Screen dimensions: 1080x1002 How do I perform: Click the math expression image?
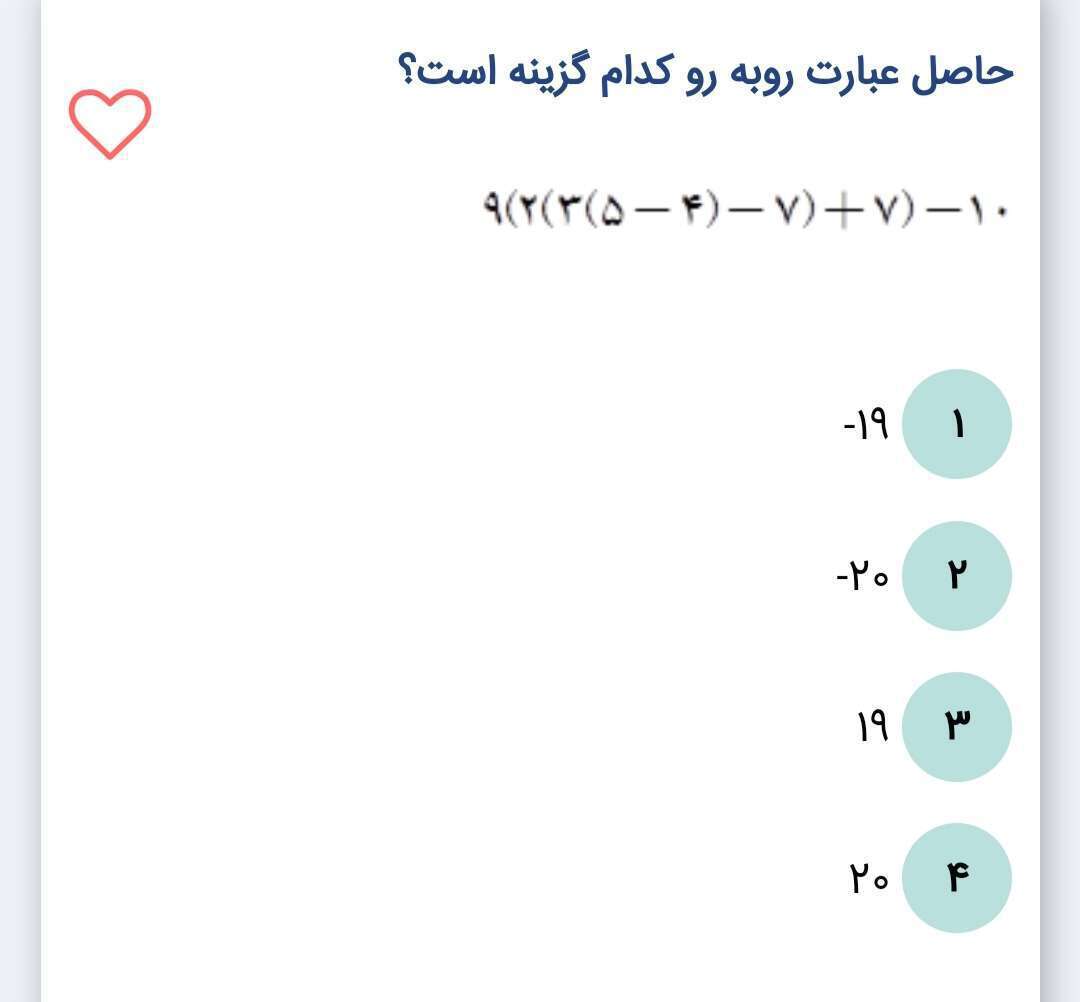(745, 209)
